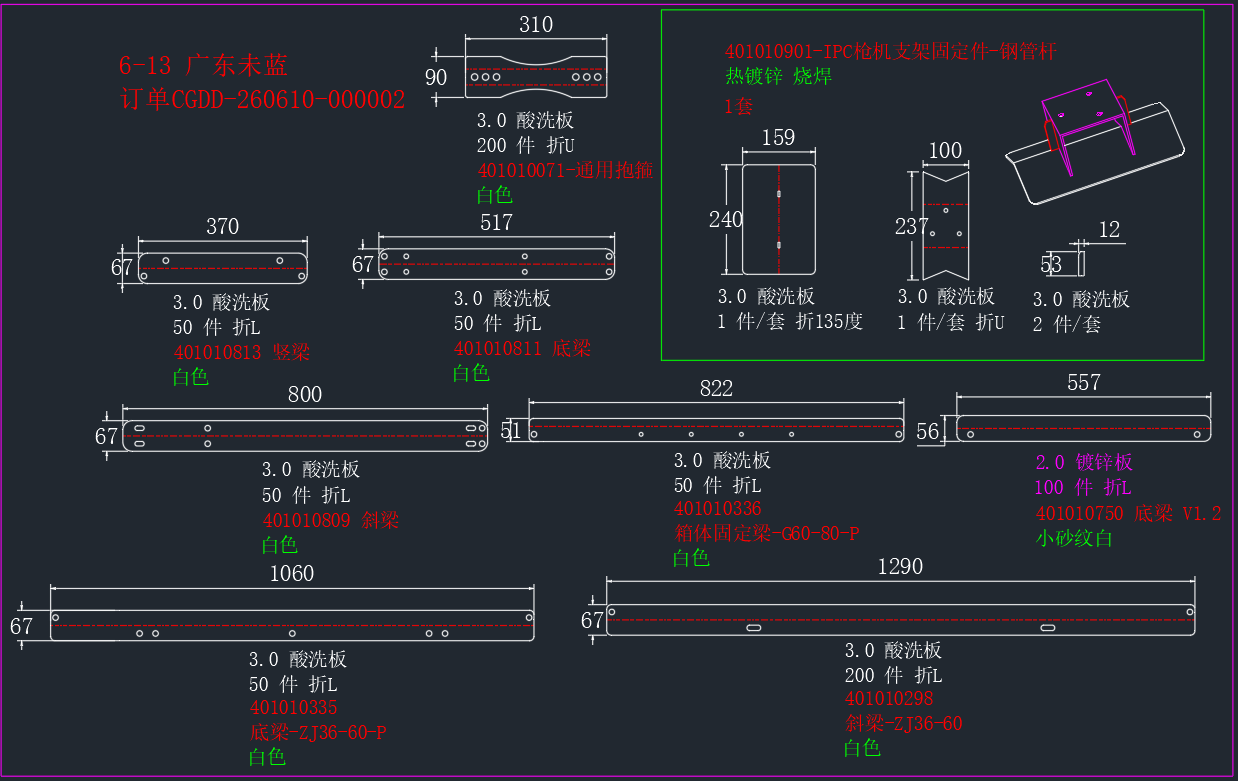Click the 401010809 part label

pos(330,520)
